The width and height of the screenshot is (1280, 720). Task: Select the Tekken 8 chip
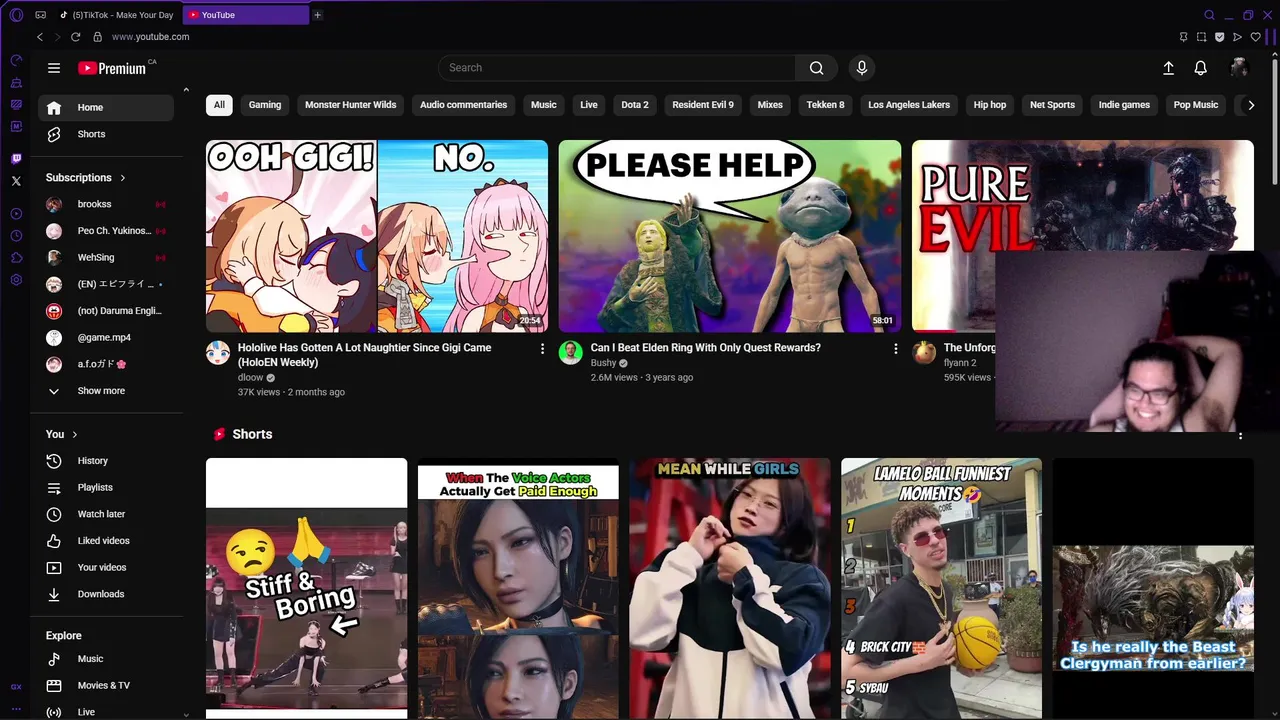click(826, 105)
